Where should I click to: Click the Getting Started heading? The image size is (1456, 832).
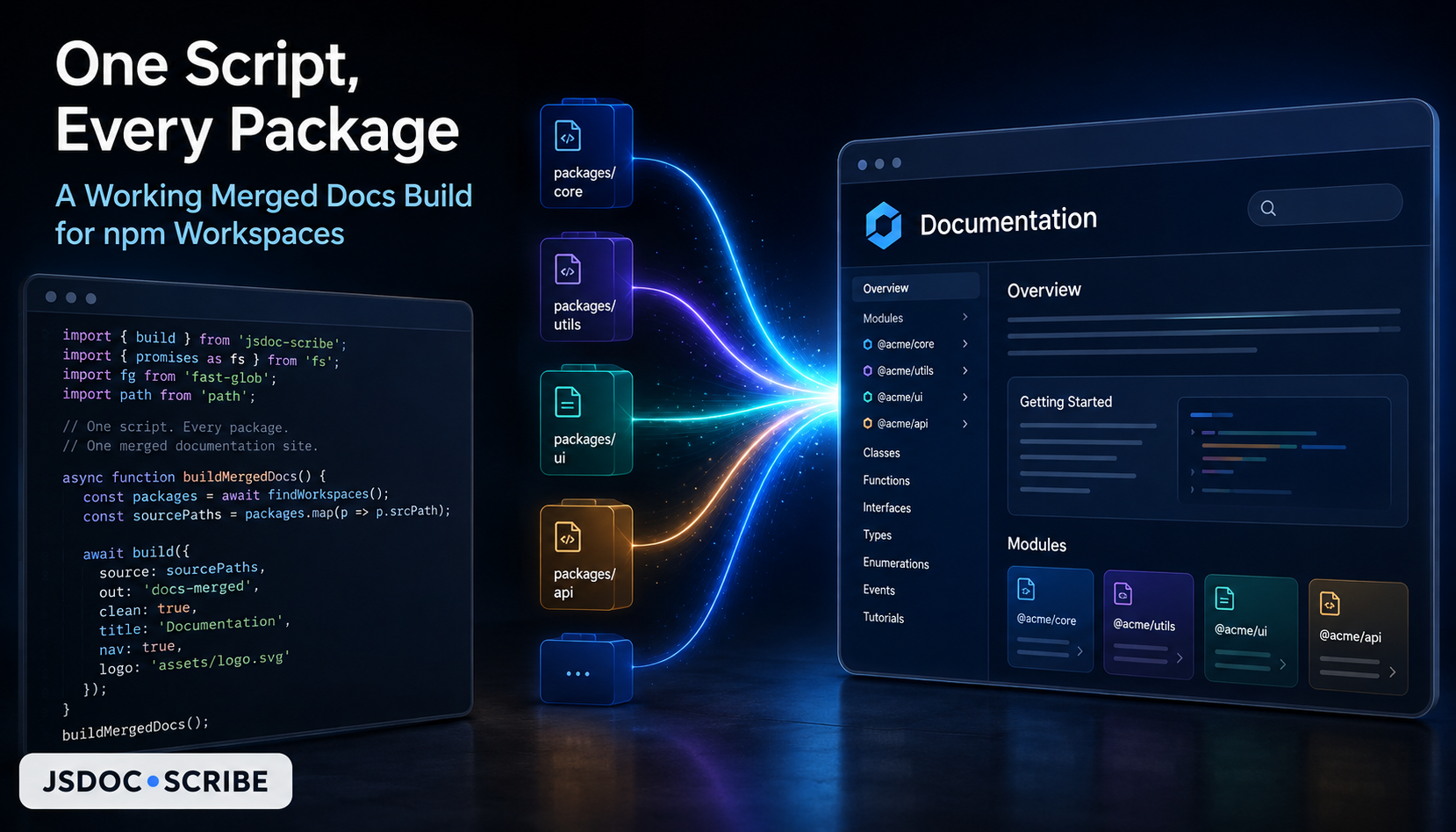(x=1065, y=401)
